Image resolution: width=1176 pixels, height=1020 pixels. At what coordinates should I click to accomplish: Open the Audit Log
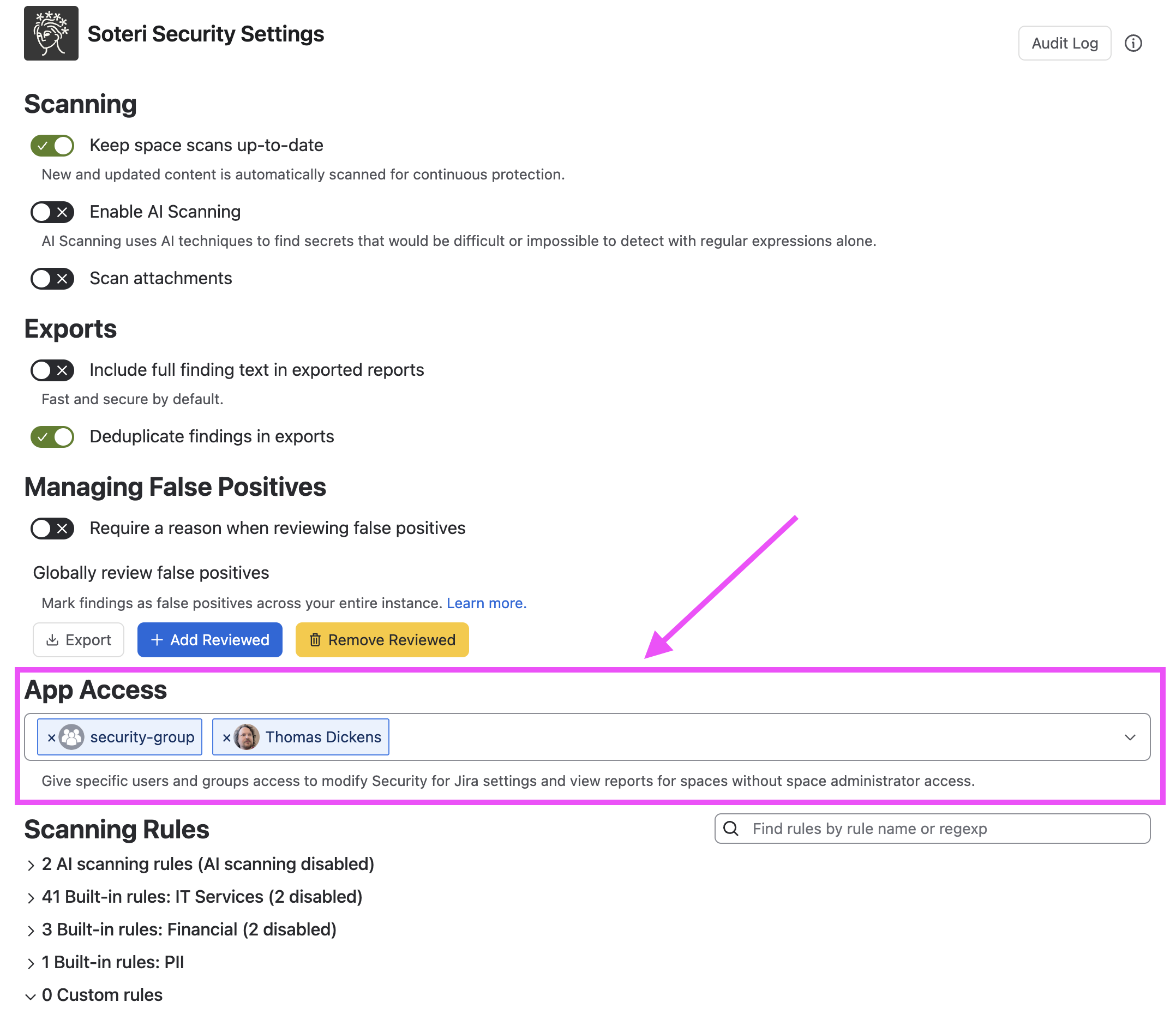(1064, 43)
